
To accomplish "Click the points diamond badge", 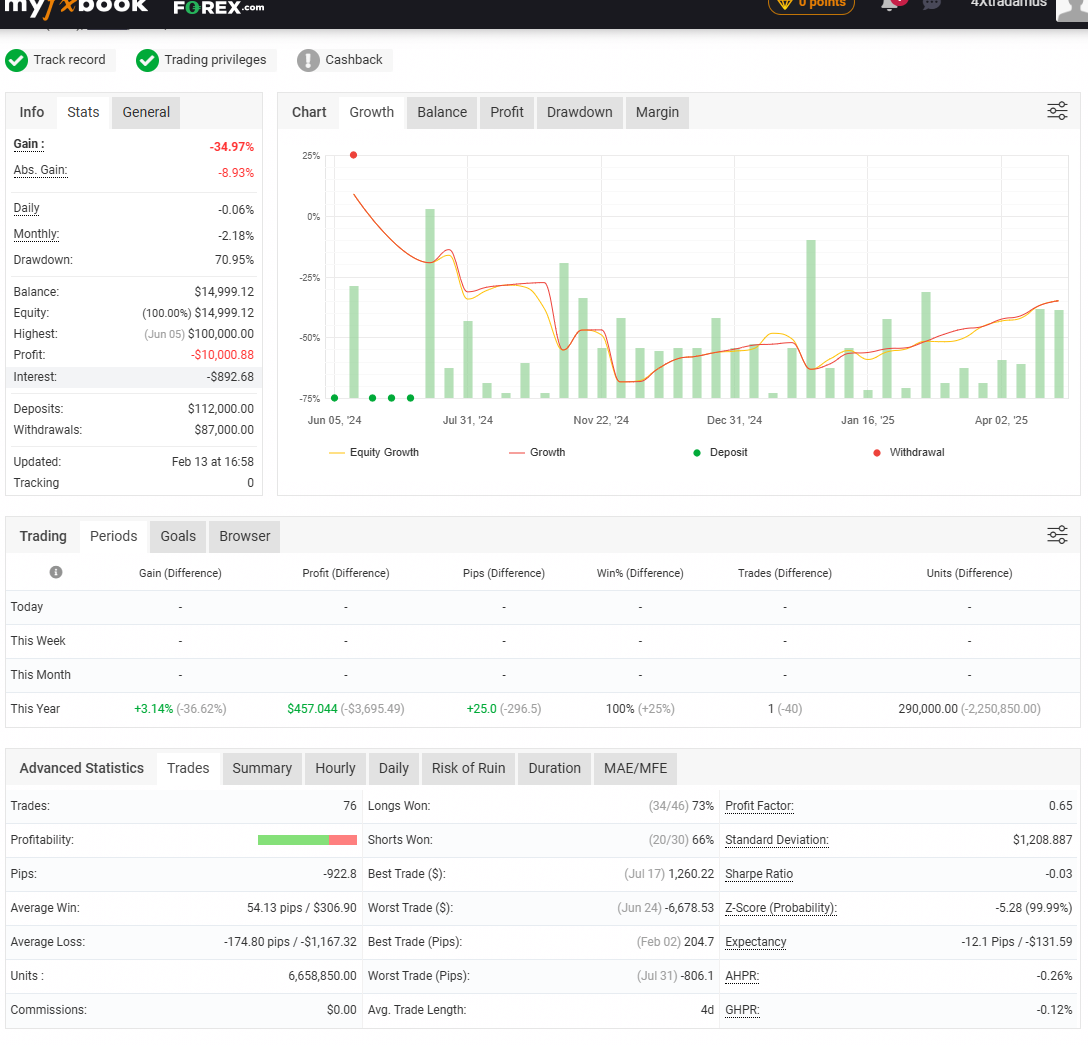I will click(x=811, y=4).
